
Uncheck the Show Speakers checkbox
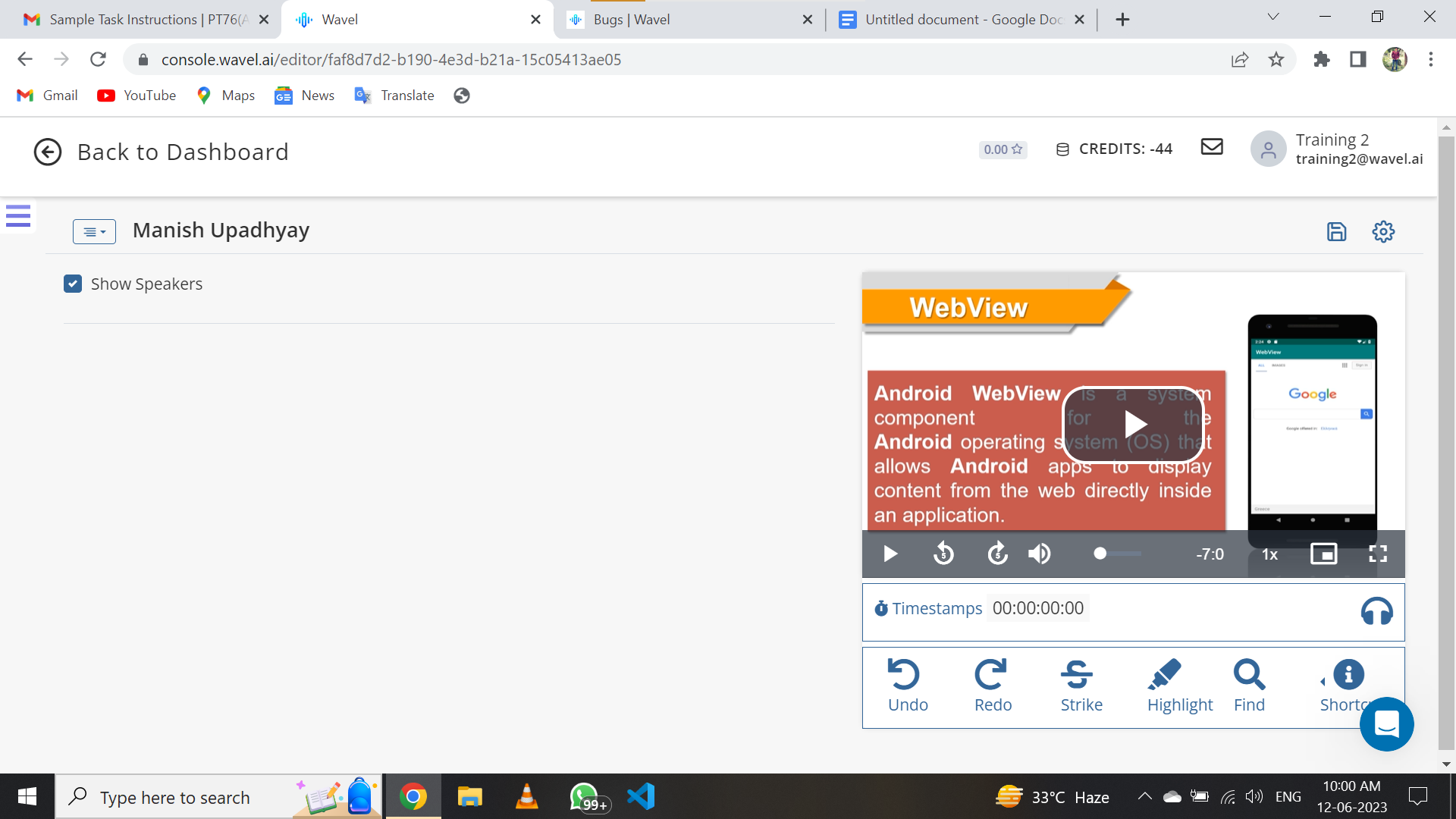click(x=73, y=284)
